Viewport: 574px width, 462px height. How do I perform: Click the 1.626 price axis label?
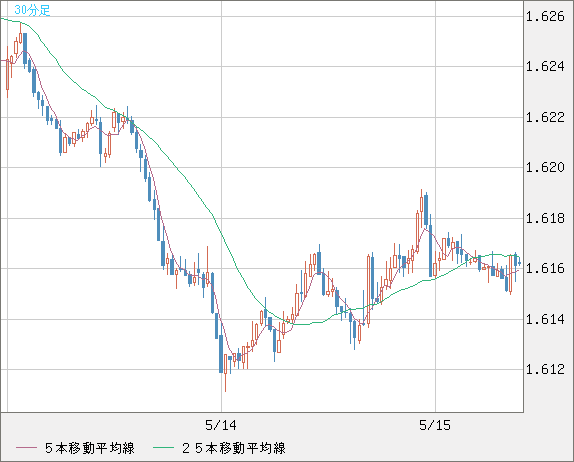tap(545, 16)
